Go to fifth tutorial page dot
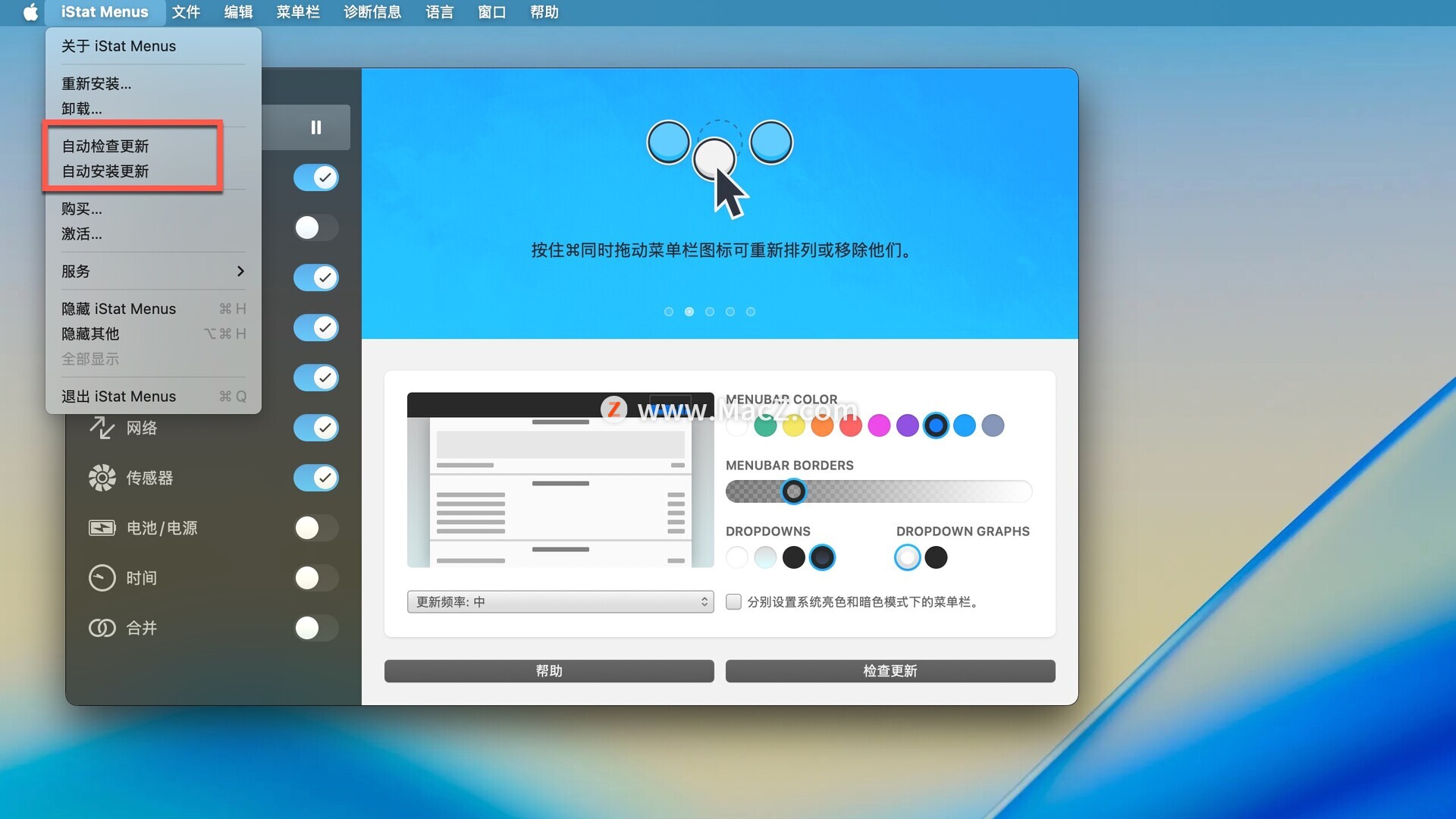Viewport: 1456px width, 819px height. [751, 312]
